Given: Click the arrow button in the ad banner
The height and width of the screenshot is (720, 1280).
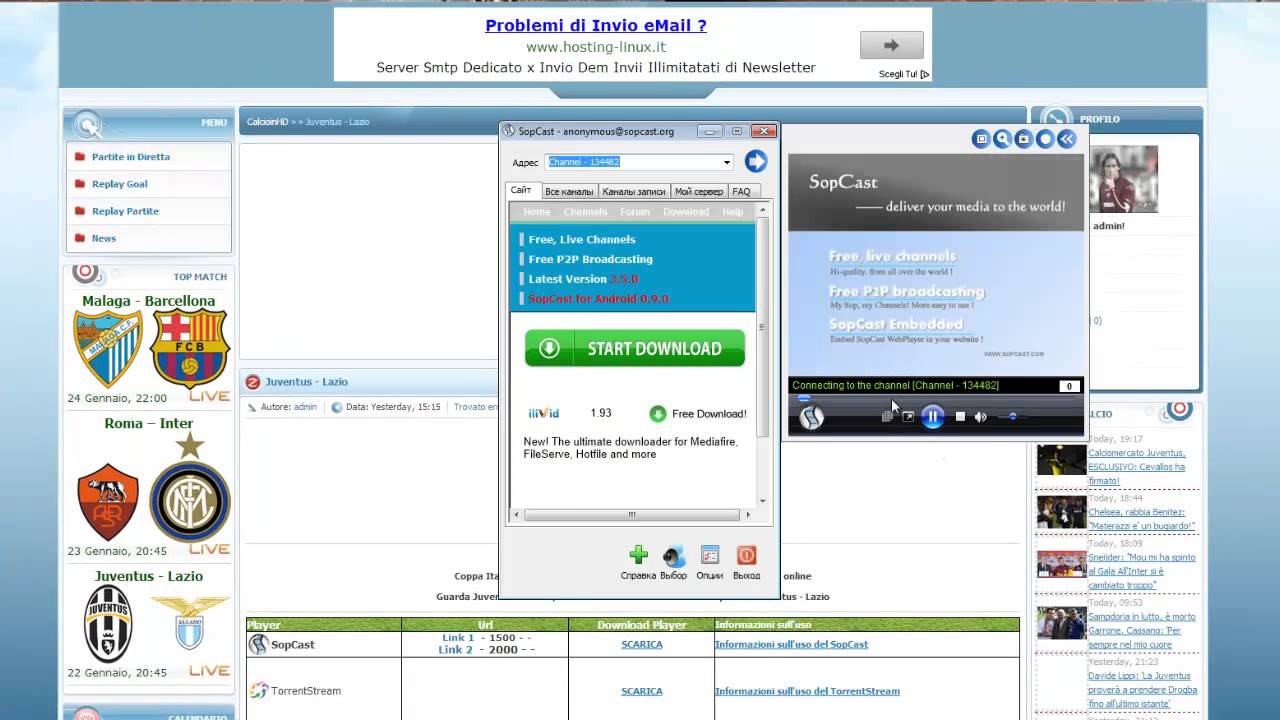Looking at the screenshot, I should pos(891,45).
